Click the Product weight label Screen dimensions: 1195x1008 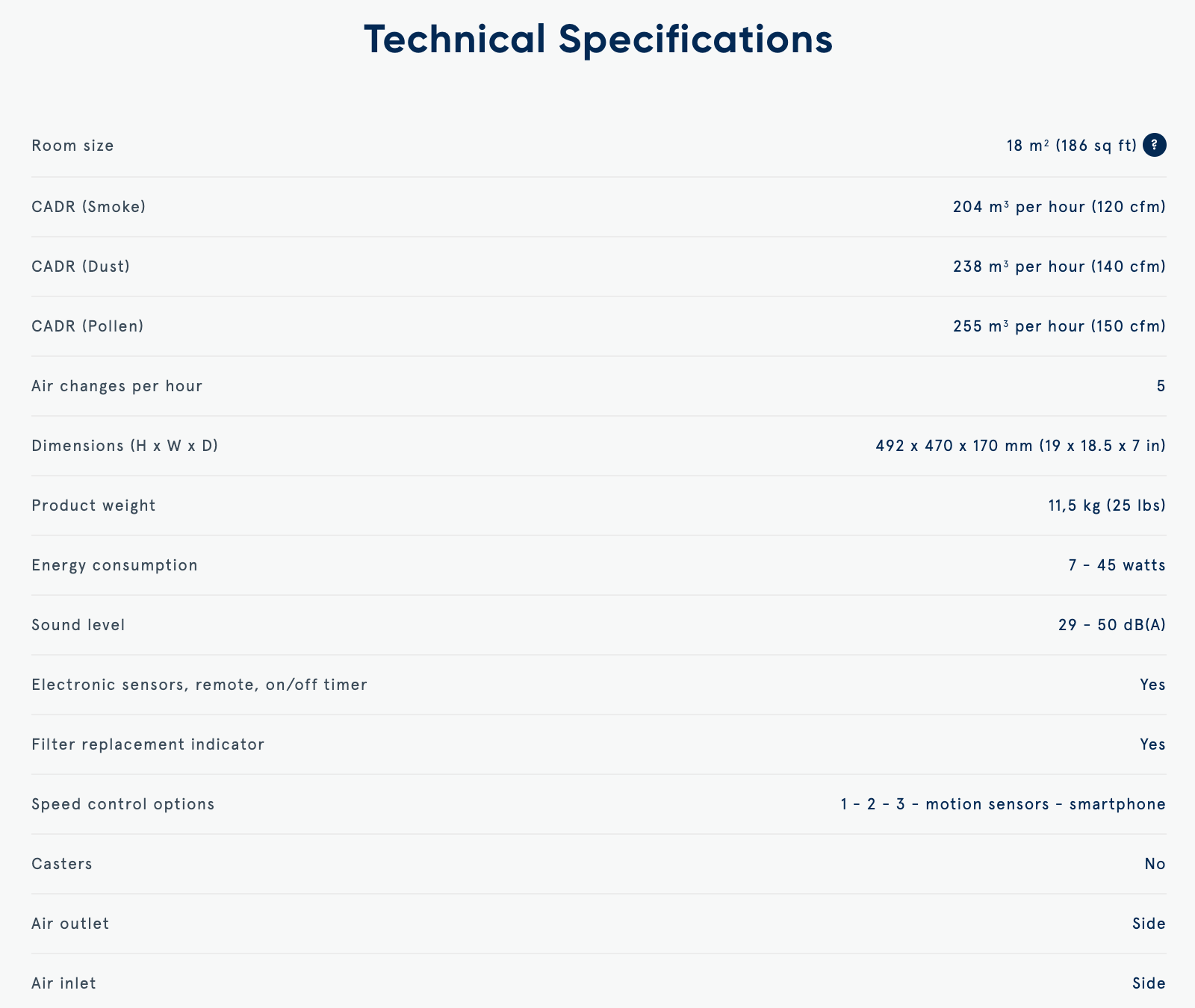coord(93,505)
